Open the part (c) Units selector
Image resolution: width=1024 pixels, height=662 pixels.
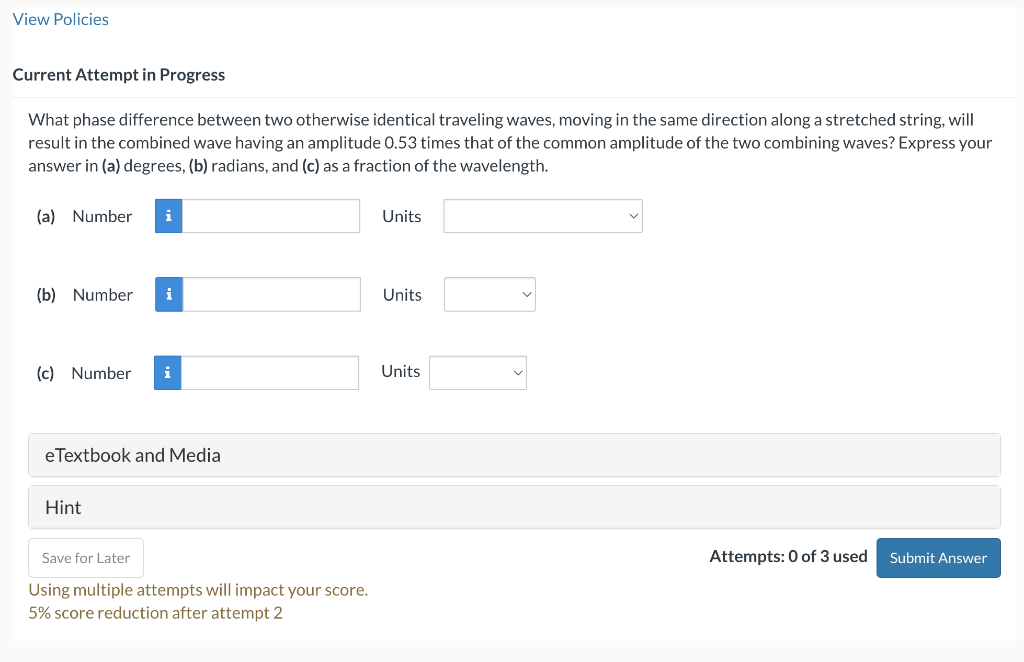click(x=478, y=373)
